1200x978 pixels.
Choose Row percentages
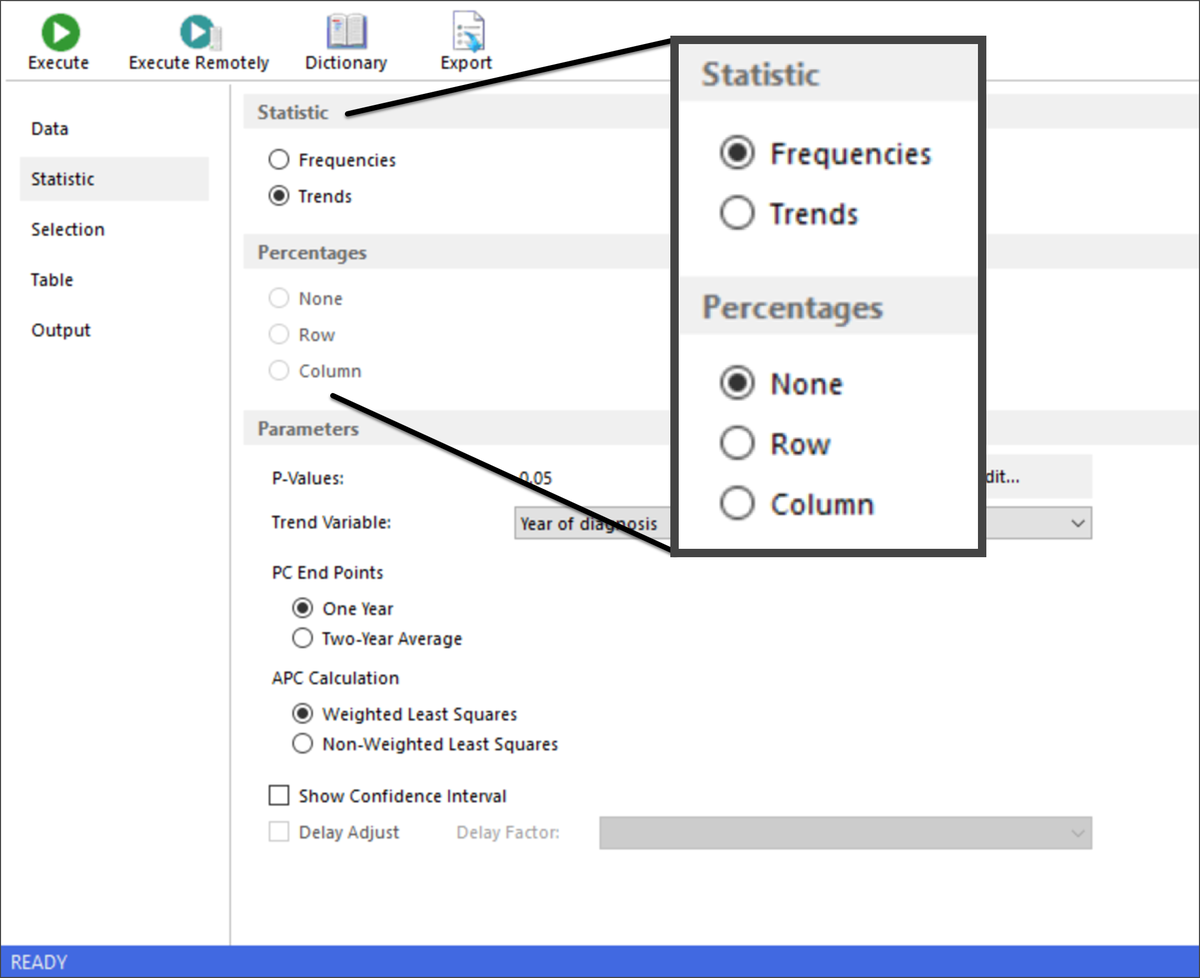click(278, 334)
